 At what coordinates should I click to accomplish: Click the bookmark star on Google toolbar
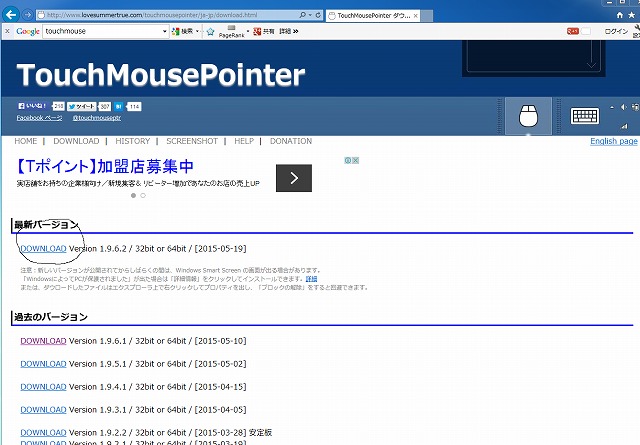(x=210, y=31)
